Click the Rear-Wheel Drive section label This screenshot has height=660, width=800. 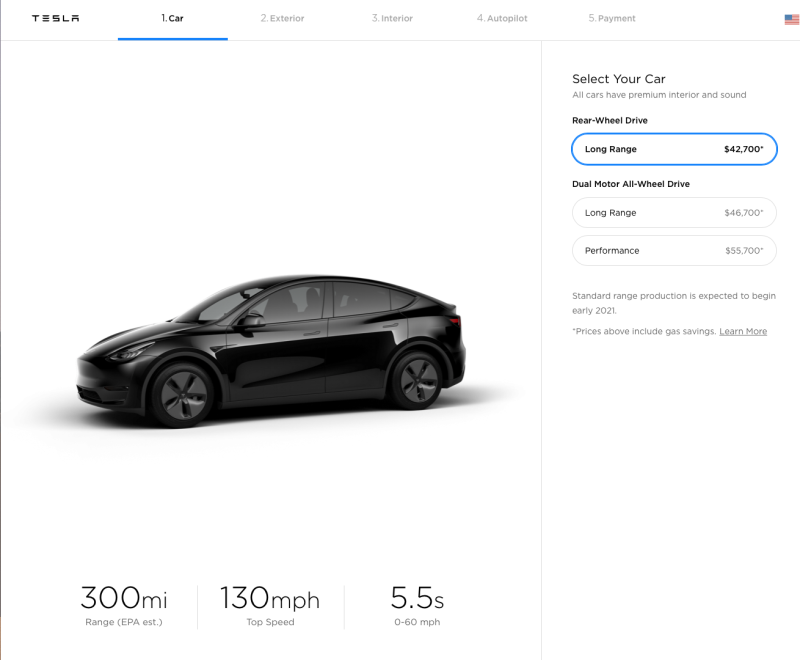pyautogui.click(x=609, y=120)
